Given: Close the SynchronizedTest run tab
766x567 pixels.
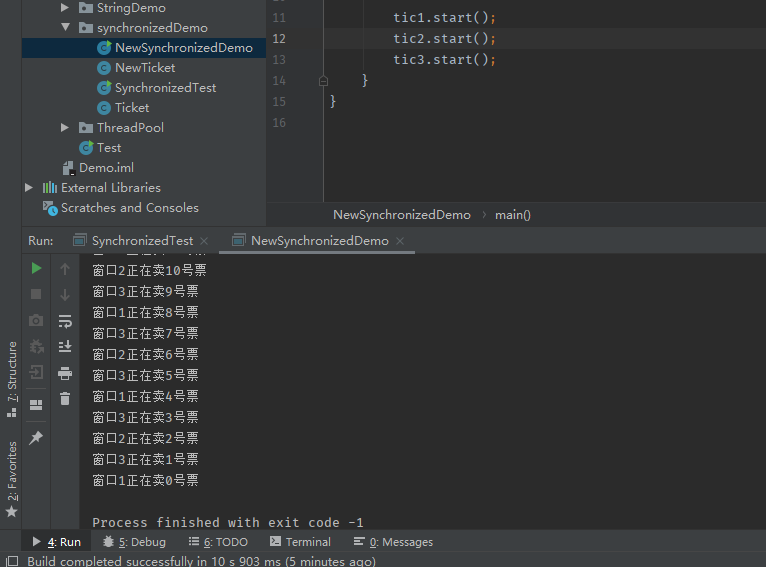Looking at the screenshot, I should click(x=204, y=241).
